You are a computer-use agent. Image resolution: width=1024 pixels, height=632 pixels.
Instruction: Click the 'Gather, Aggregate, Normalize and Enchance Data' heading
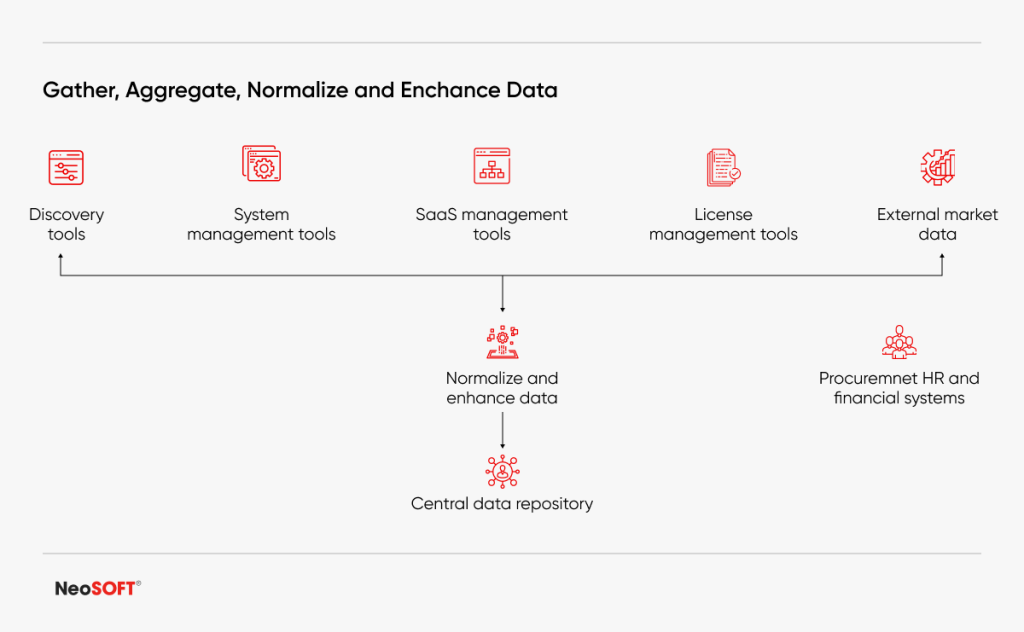[x=300, y=90]
